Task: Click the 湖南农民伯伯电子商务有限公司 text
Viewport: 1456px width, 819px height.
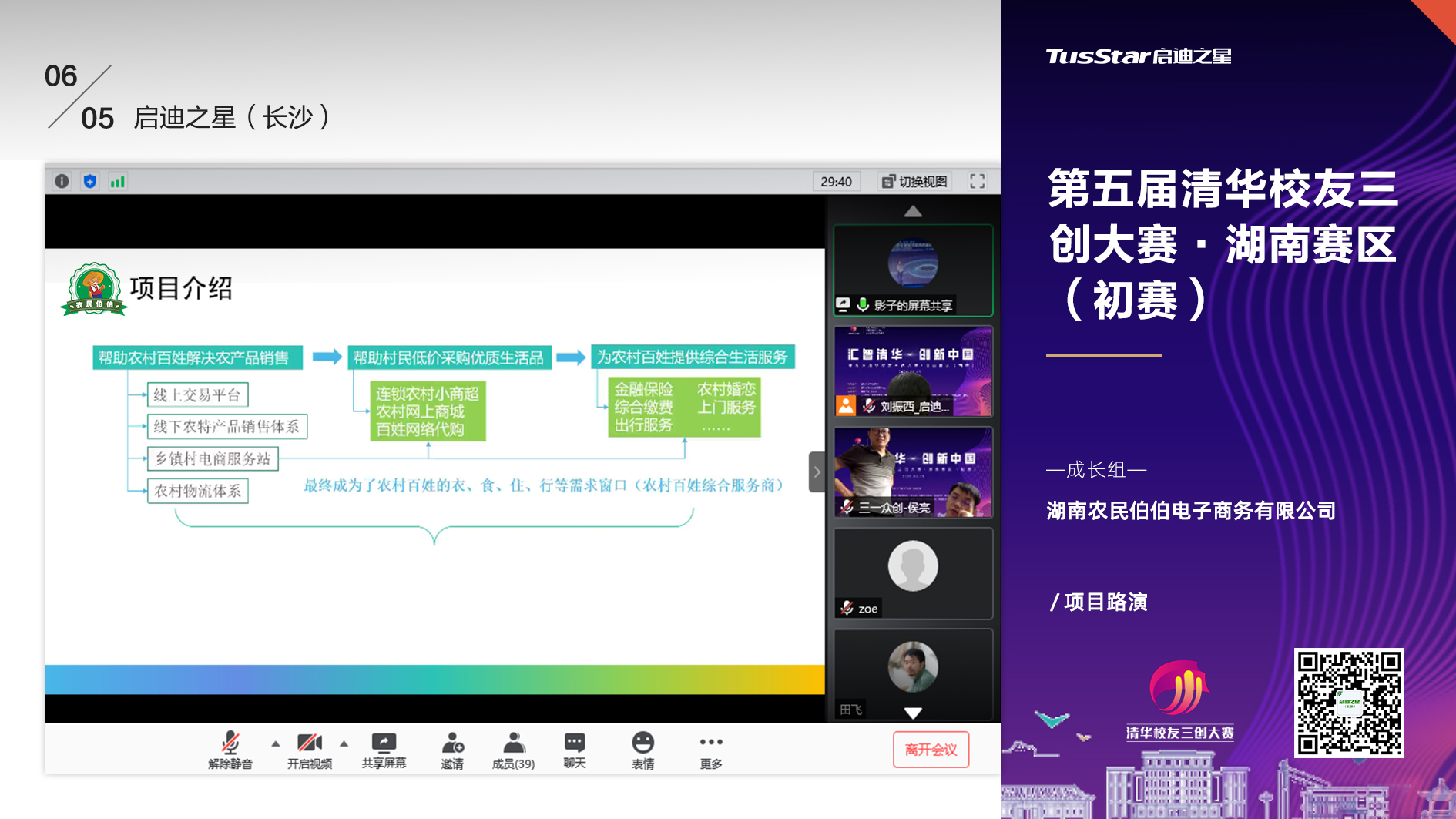Action: (x=1191, y=511)
